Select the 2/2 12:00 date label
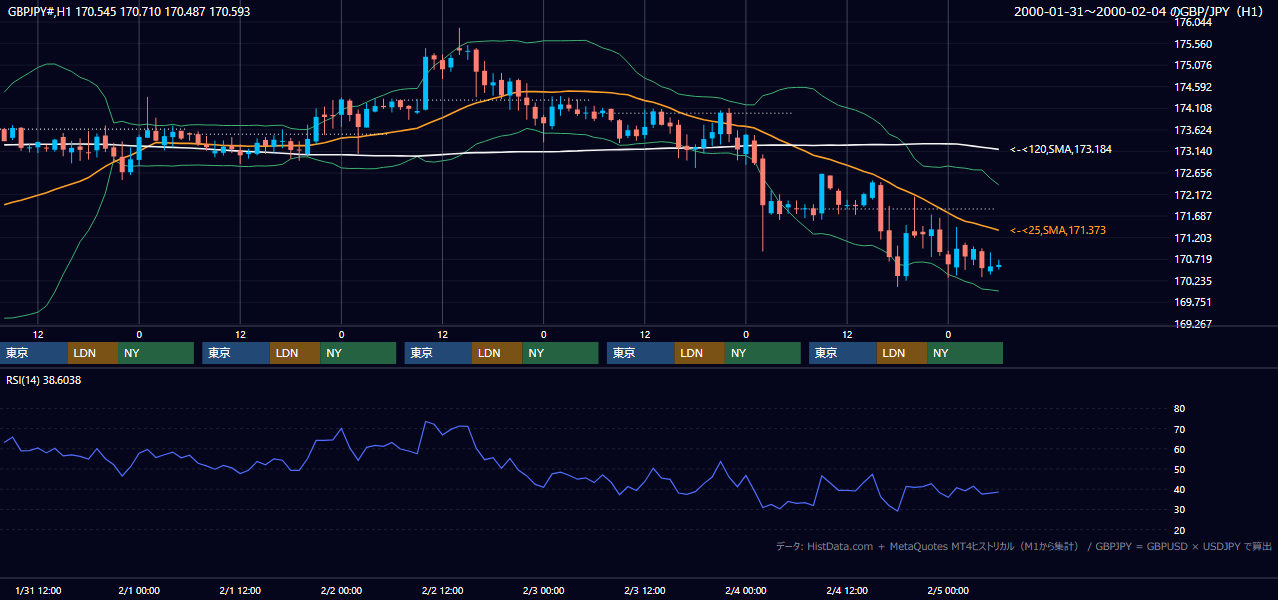The height and width of the screenshot is (600, 1278). [x=443, y=590]
